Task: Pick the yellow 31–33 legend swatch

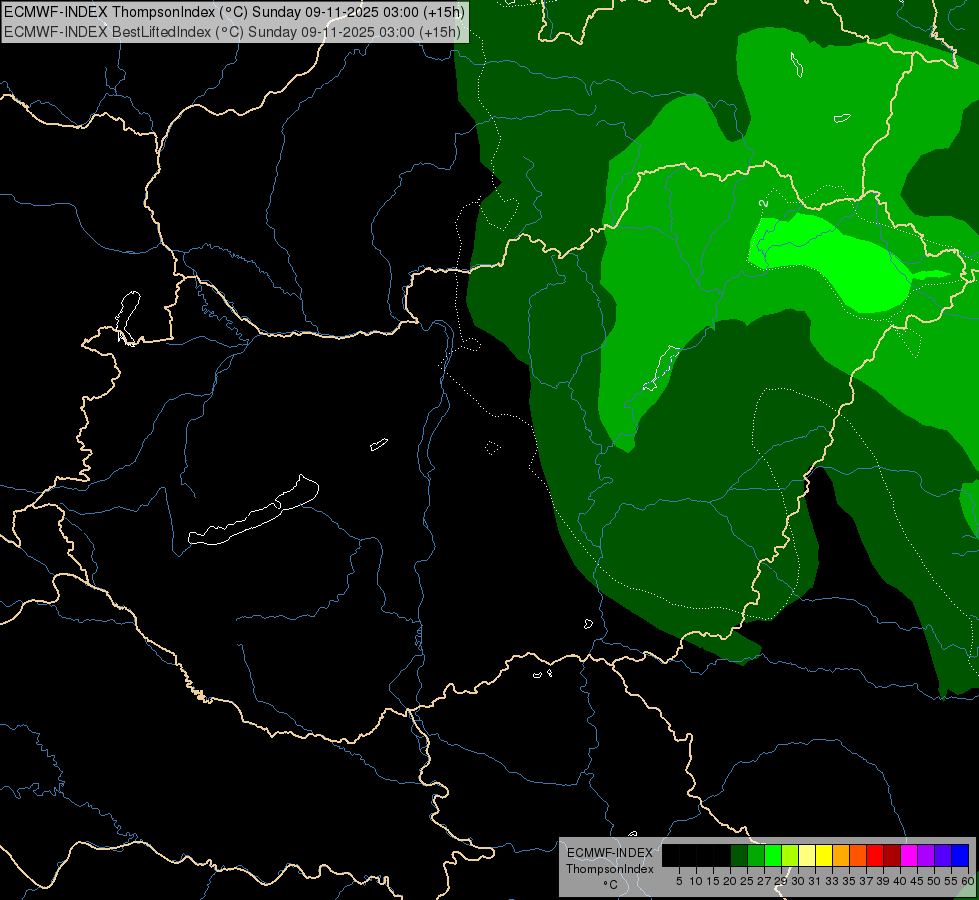Action: (x=824, y=855)
